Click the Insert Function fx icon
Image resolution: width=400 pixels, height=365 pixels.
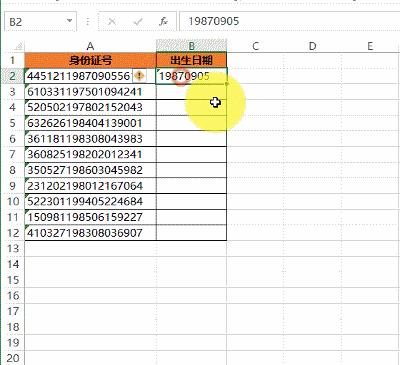(163, 22)
